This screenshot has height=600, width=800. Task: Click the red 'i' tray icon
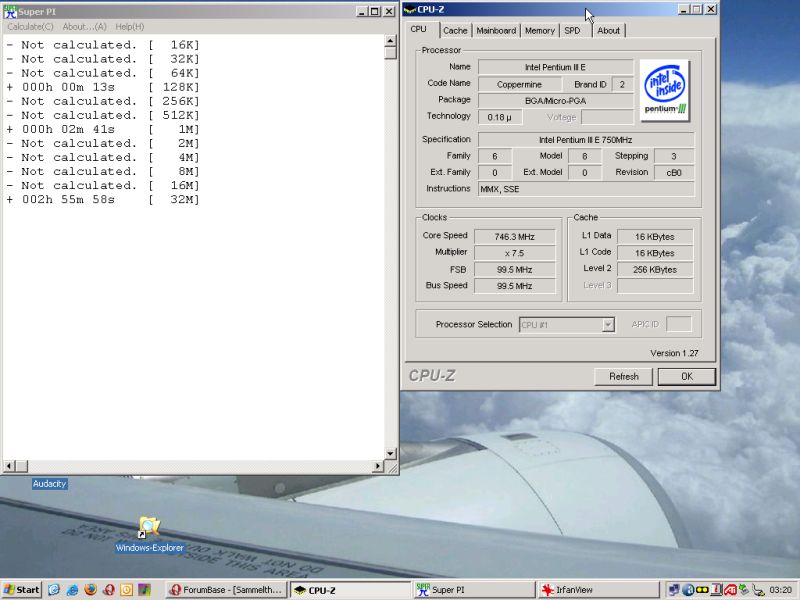coord(716,590)
